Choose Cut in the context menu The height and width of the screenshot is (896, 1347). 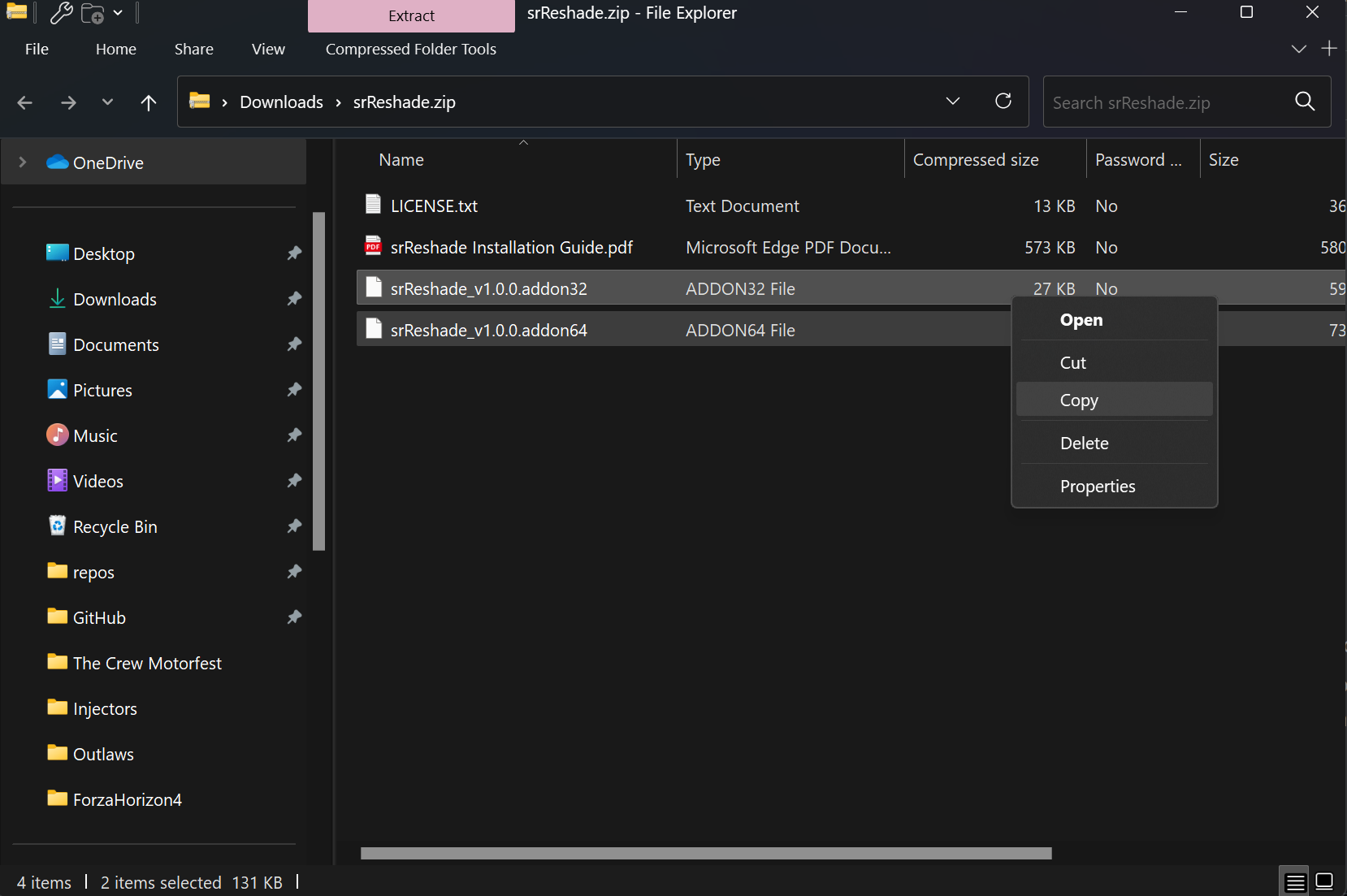pos(1114,363)
